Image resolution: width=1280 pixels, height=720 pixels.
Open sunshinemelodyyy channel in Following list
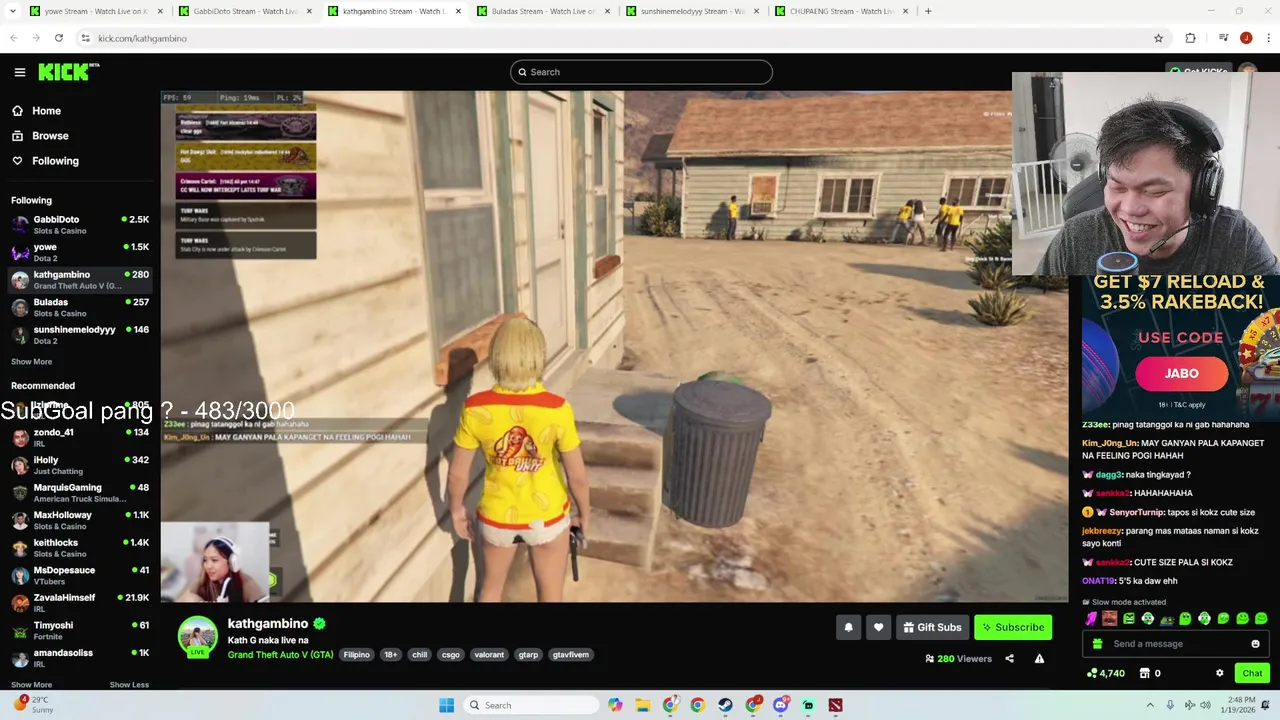80,335
